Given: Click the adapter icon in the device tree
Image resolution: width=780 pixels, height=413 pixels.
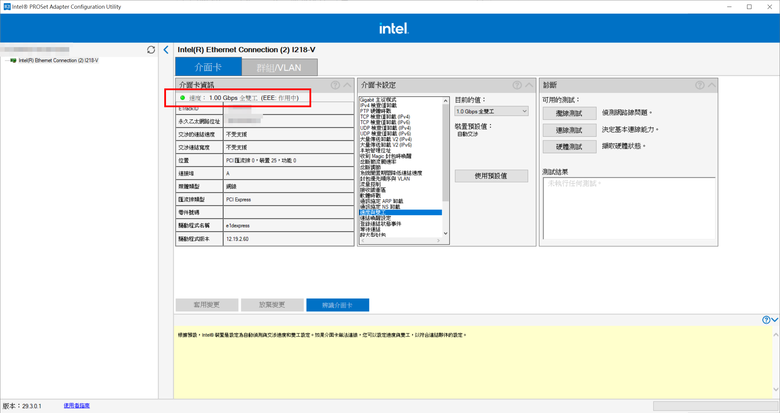Looking at the screenshot, I should (x=13, y=60).
